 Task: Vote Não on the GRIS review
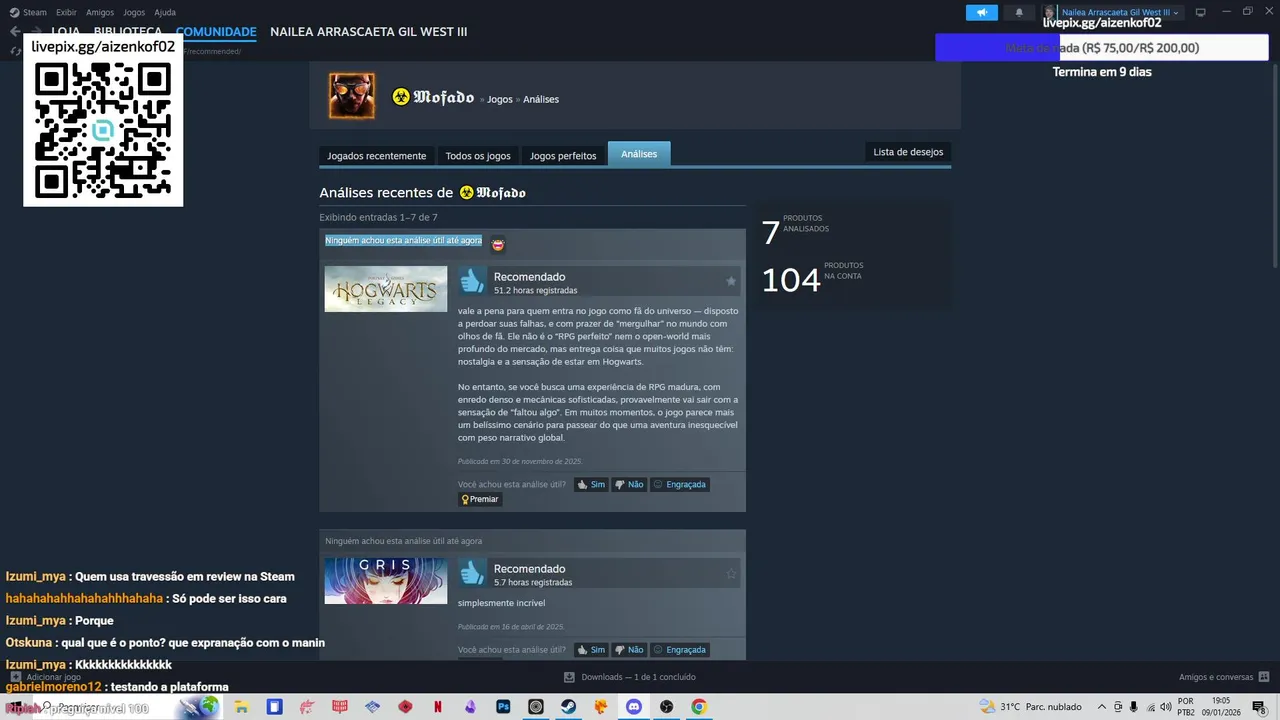[629, 650]
